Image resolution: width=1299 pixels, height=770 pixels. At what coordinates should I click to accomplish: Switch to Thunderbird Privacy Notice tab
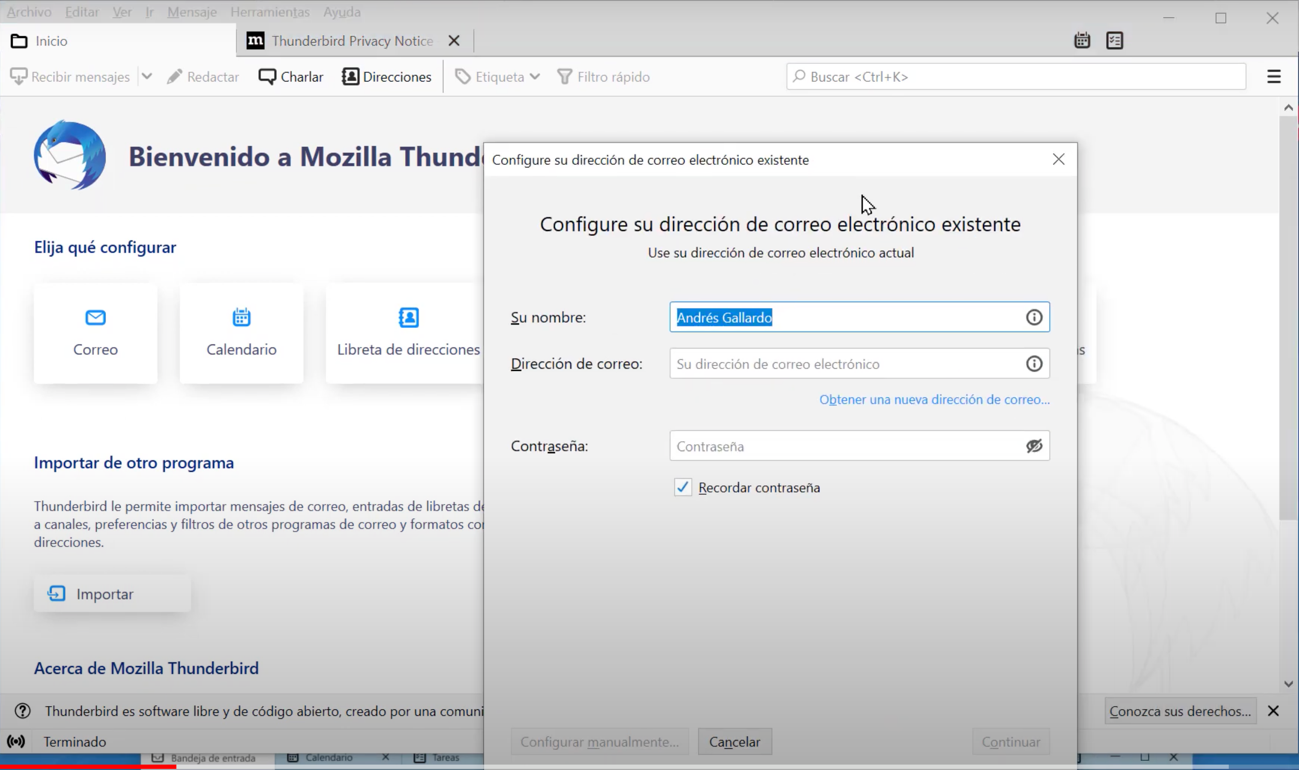[351, 41]
